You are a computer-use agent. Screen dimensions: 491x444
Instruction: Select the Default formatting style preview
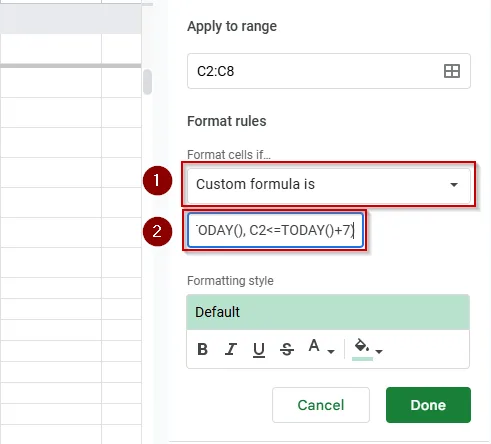click(x=328, y=312)
